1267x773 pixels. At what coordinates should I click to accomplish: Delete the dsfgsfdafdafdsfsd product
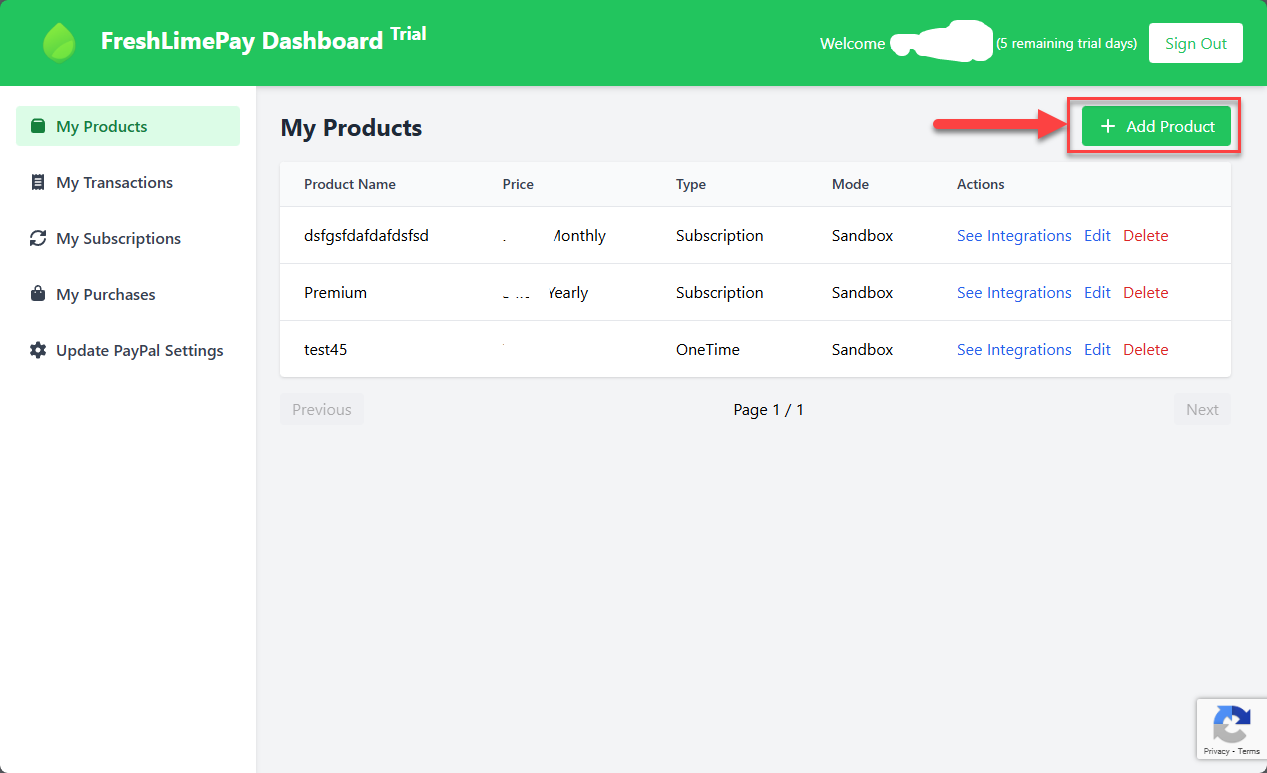pos(1145,236)
